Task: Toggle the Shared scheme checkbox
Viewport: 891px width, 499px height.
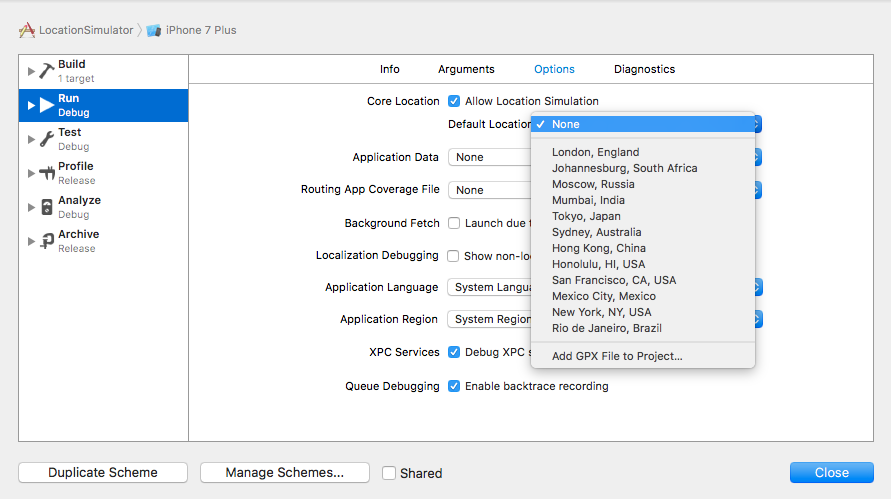Action: (390, 473)
